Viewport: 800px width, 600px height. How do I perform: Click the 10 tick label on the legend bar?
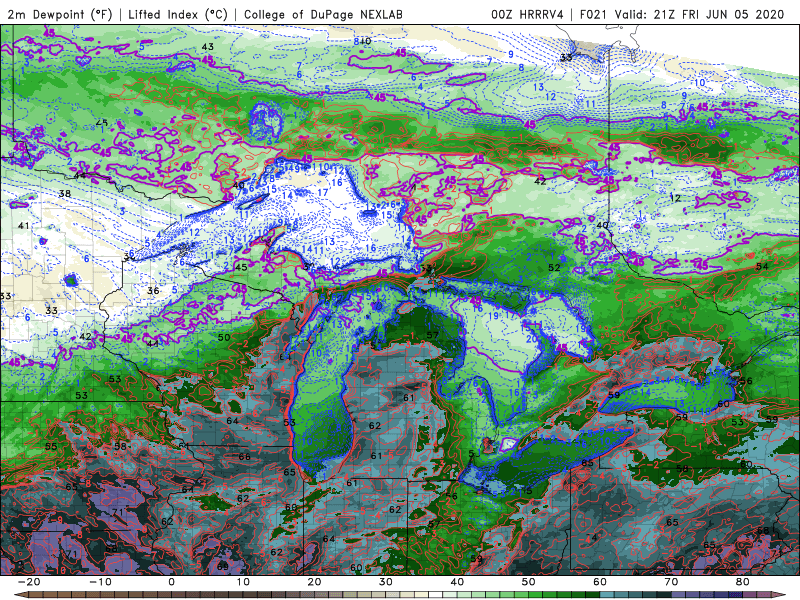[x=243, y=582]
